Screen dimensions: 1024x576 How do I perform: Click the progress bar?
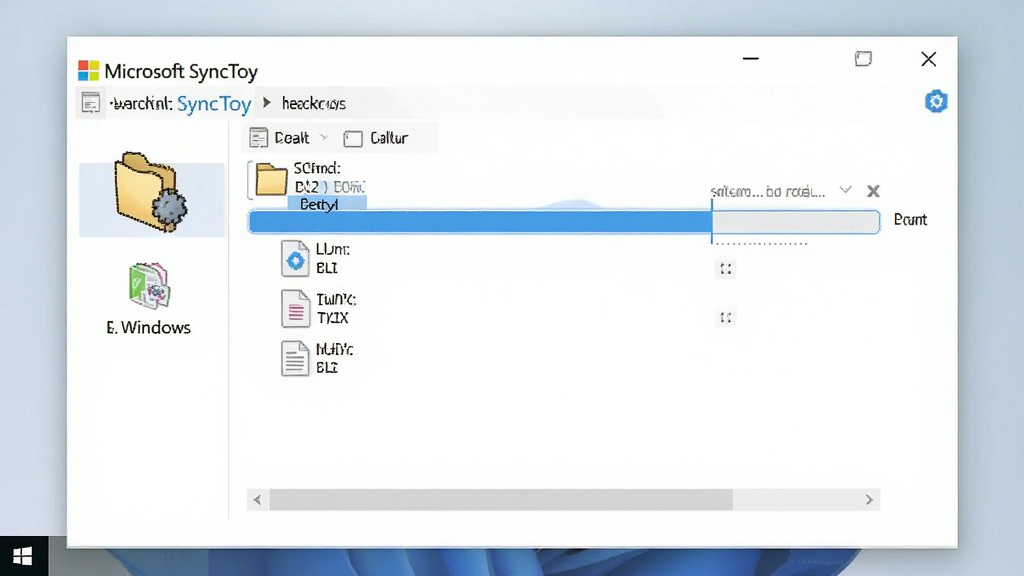[x=564, y=222]
